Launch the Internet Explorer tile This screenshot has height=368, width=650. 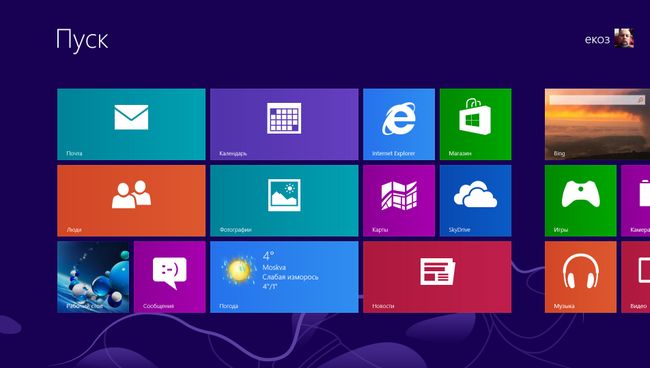(399, 124)
